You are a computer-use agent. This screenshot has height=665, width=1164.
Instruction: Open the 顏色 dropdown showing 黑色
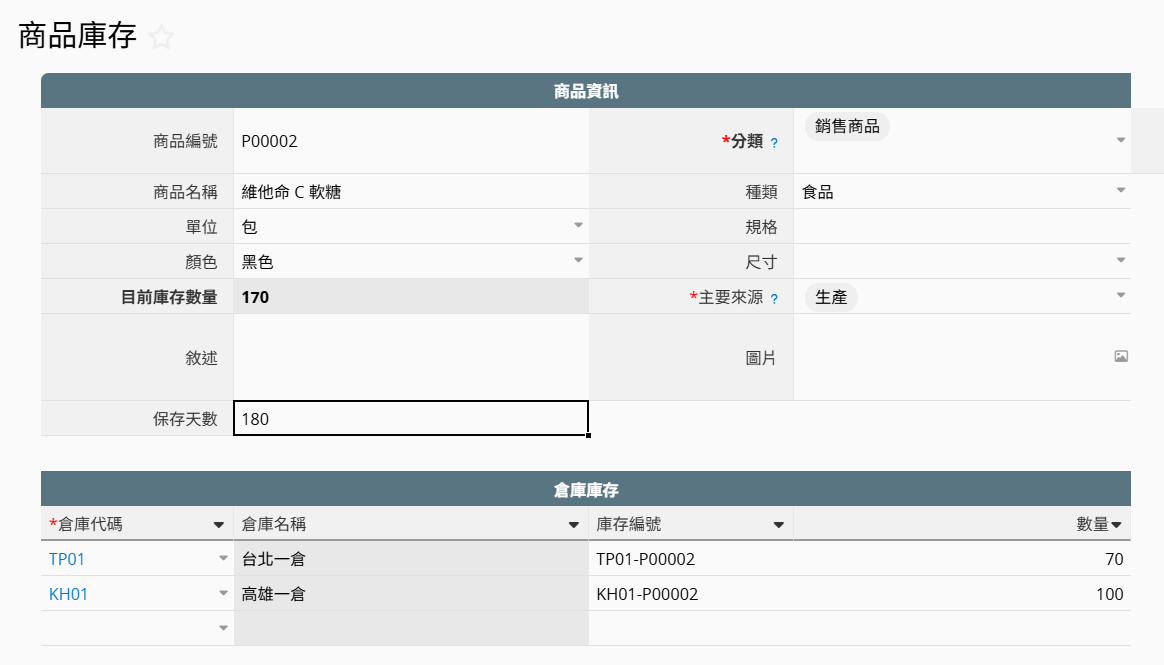pos(578,260)
